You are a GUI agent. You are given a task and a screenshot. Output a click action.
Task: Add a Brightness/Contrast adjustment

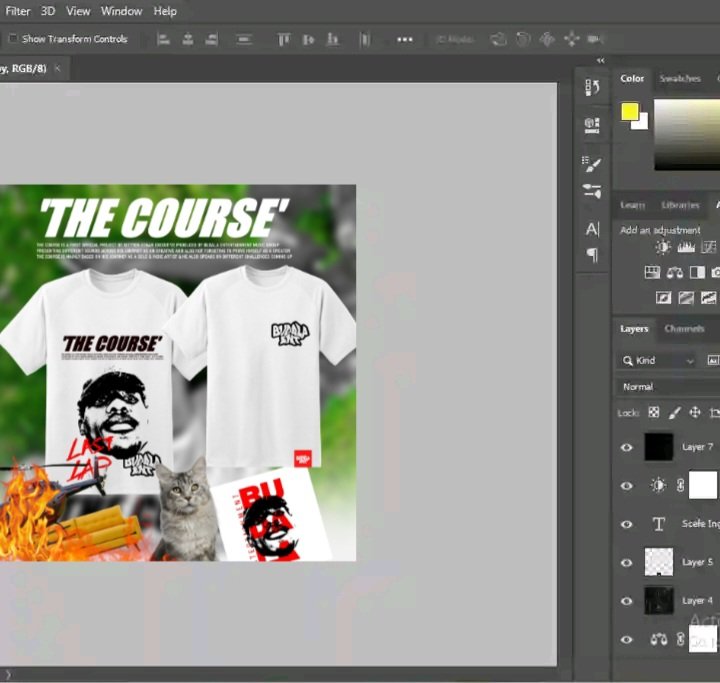click(x=663, y=248)
